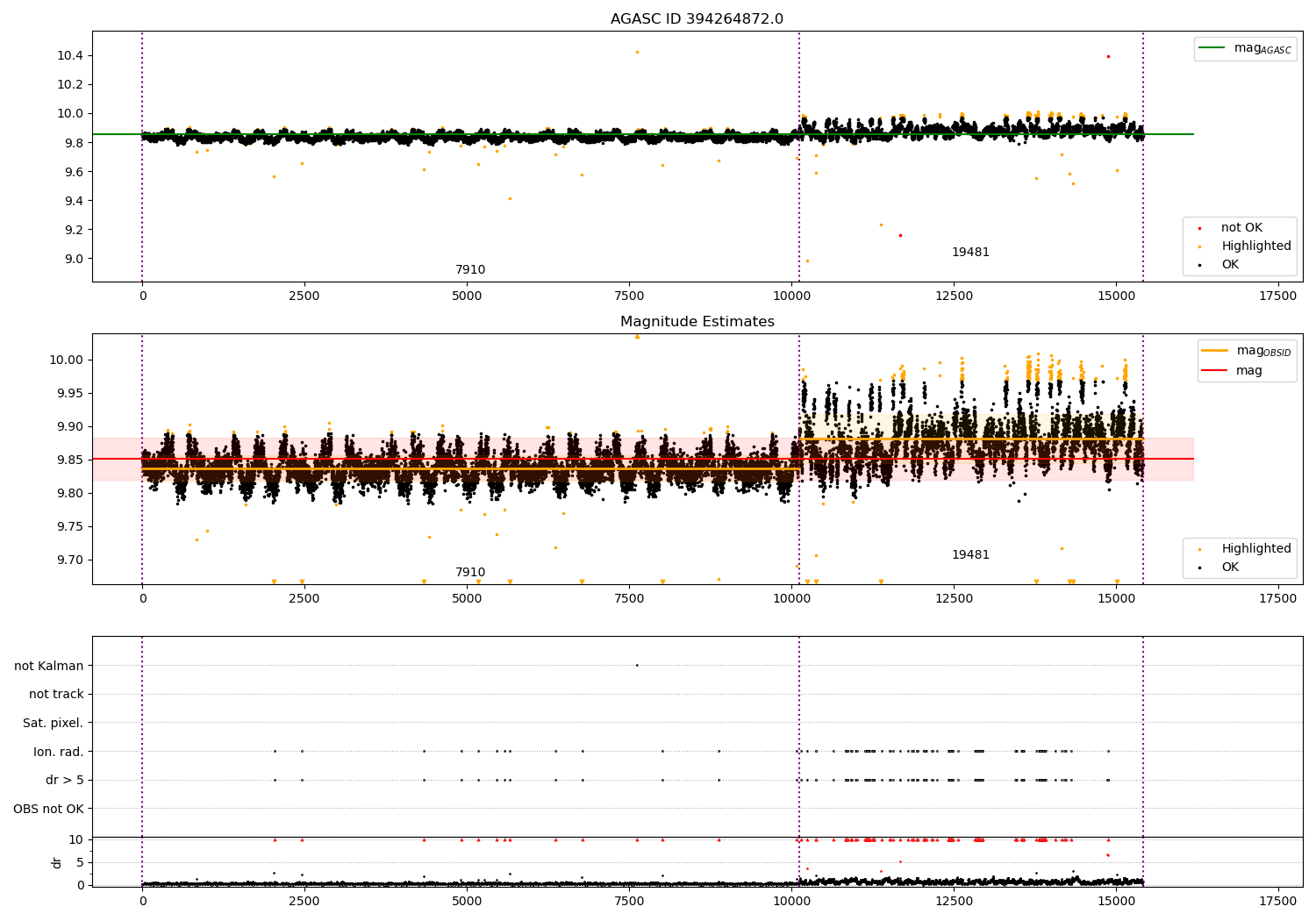Select the 'Sat. pixel.' axis label
This screenshot has height=921, width=1316.
pyautogui.click(x=53, y=723)
